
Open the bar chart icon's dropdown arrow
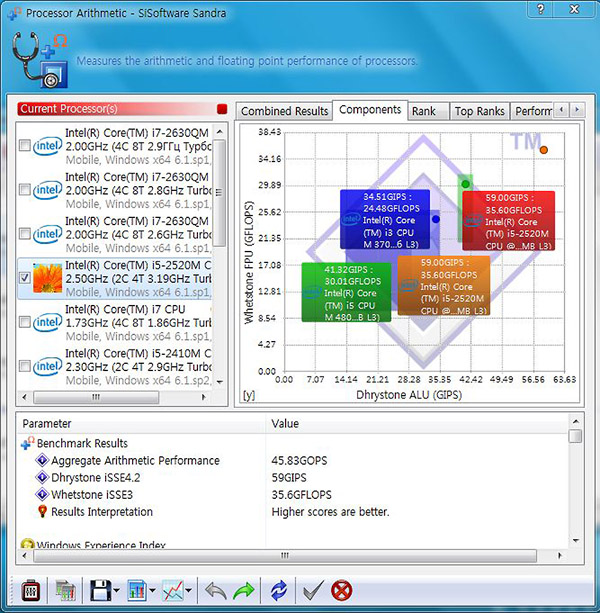152,590
